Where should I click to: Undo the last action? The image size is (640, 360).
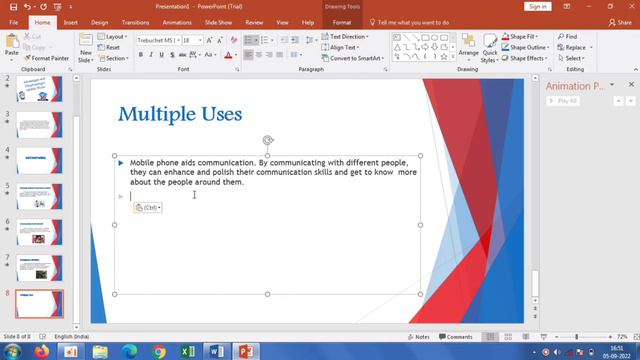coord(27,7)
